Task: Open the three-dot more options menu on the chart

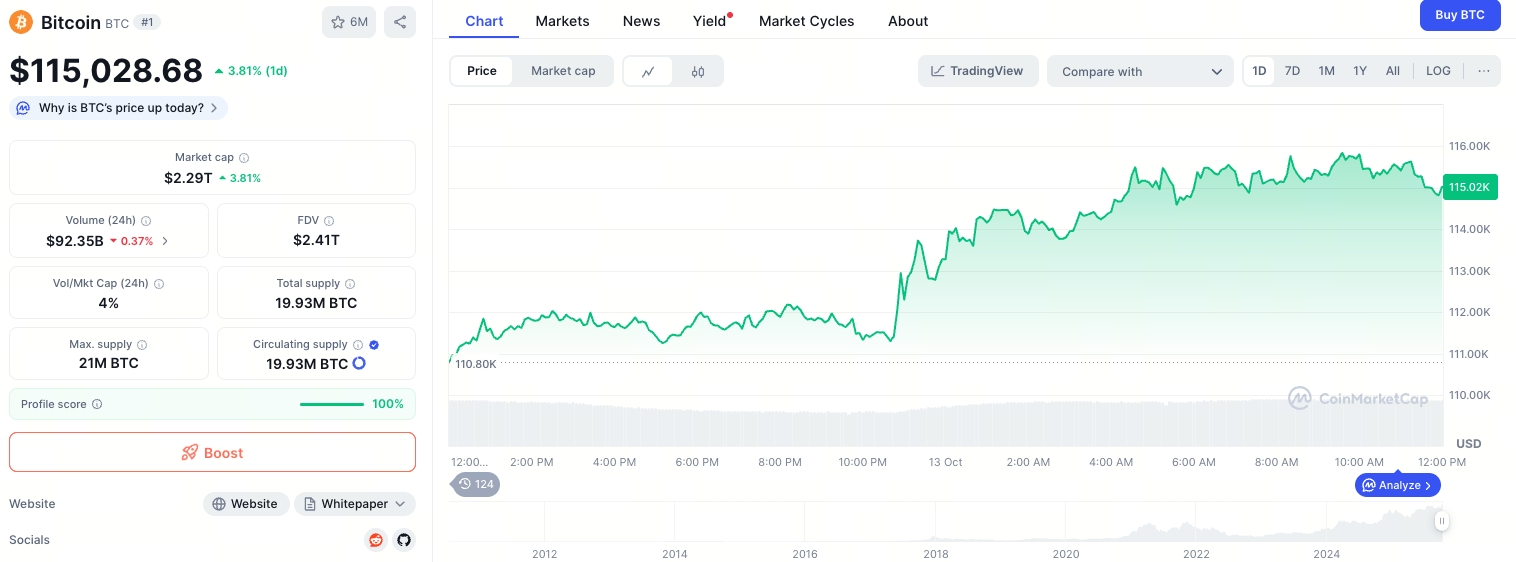Action: [1483, 71]
